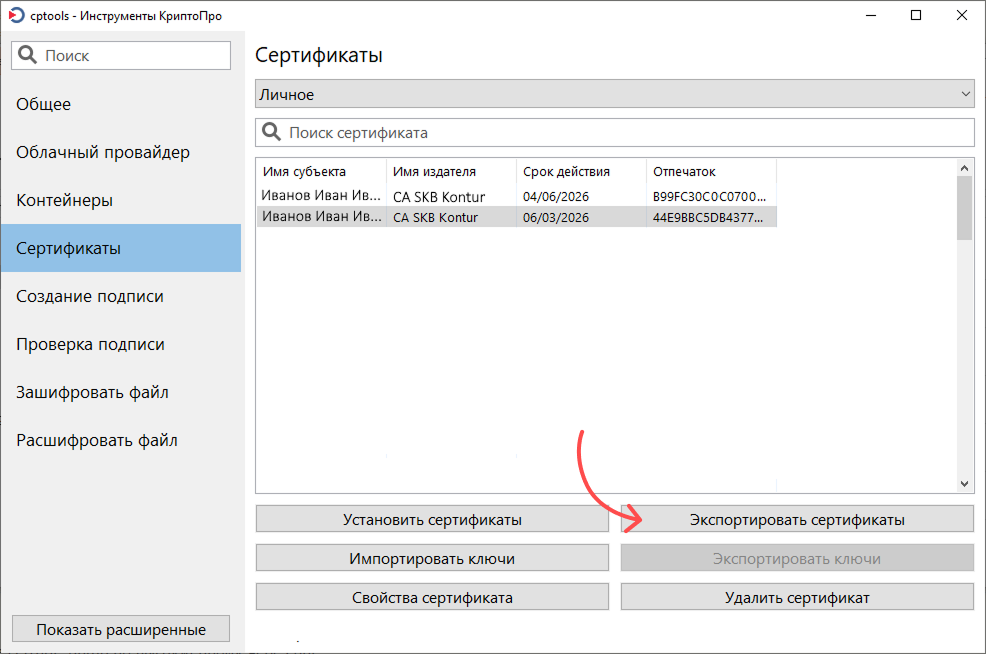
Task: Open Расшифровать файл section
Action: (x=97, y=440)
